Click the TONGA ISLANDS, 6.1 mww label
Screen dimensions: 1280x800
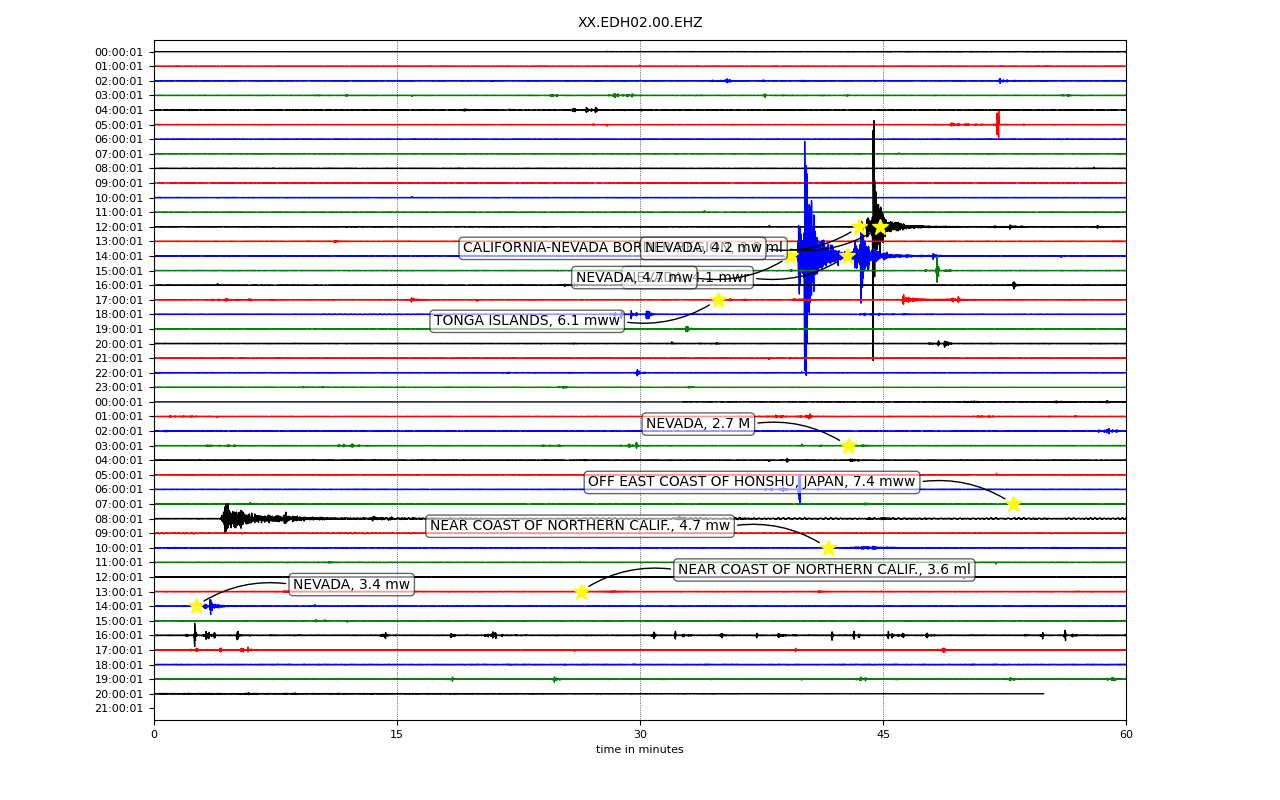(527, 321)
